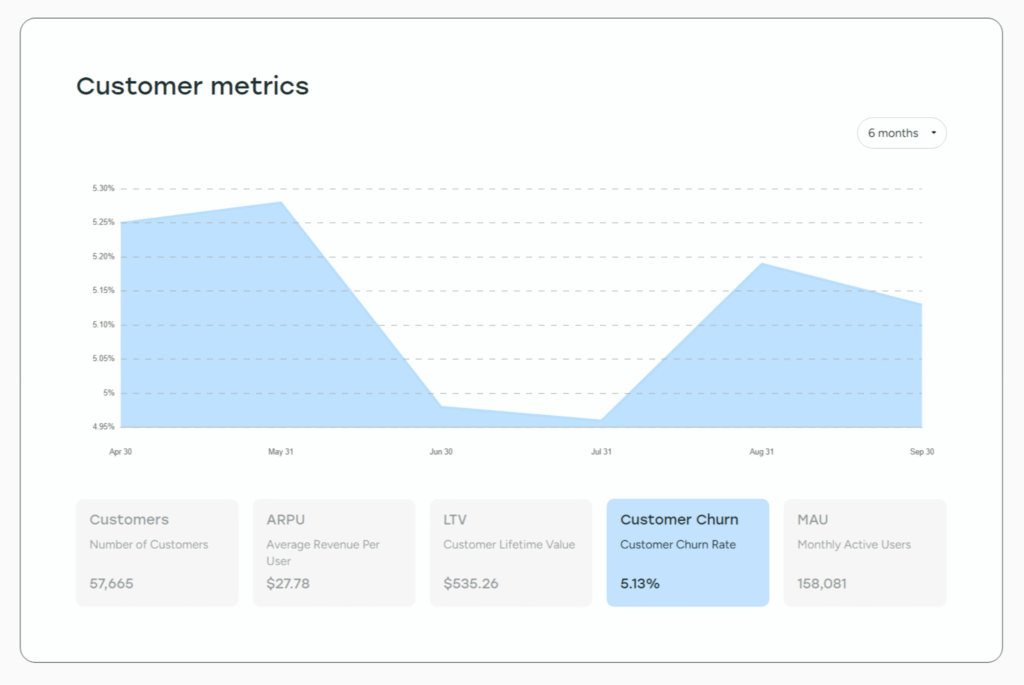
Task: Select the Jul 31 low point on the chart
Action: tap(601, 420)
